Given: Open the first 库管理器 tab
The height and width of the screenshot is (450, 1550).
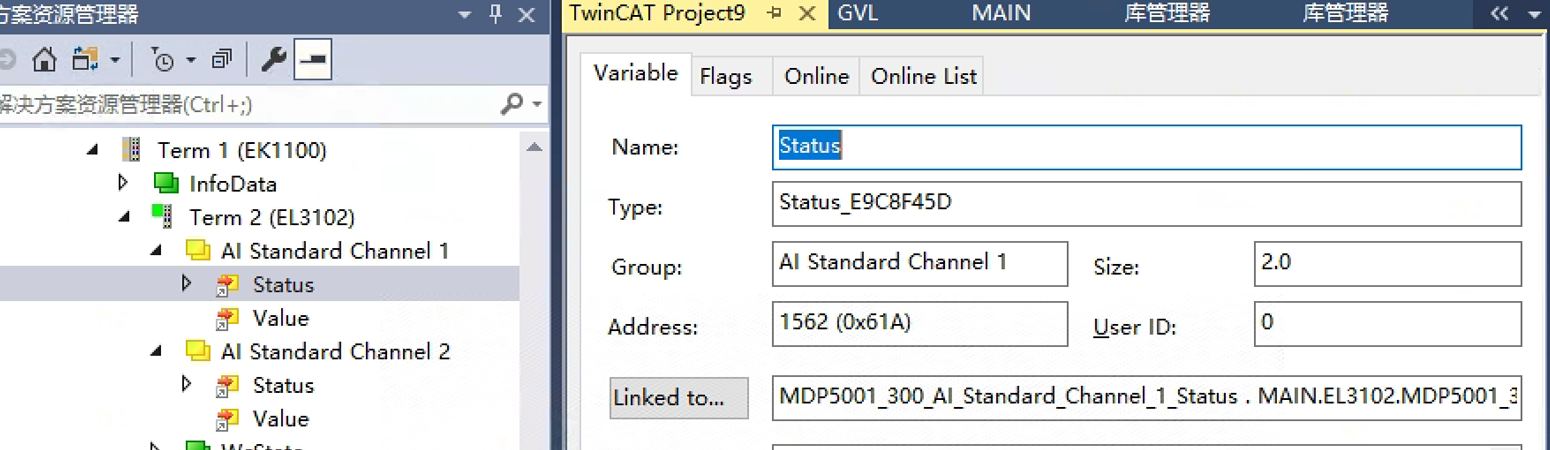Looking at the screenshot, I should coord(1167,13).
